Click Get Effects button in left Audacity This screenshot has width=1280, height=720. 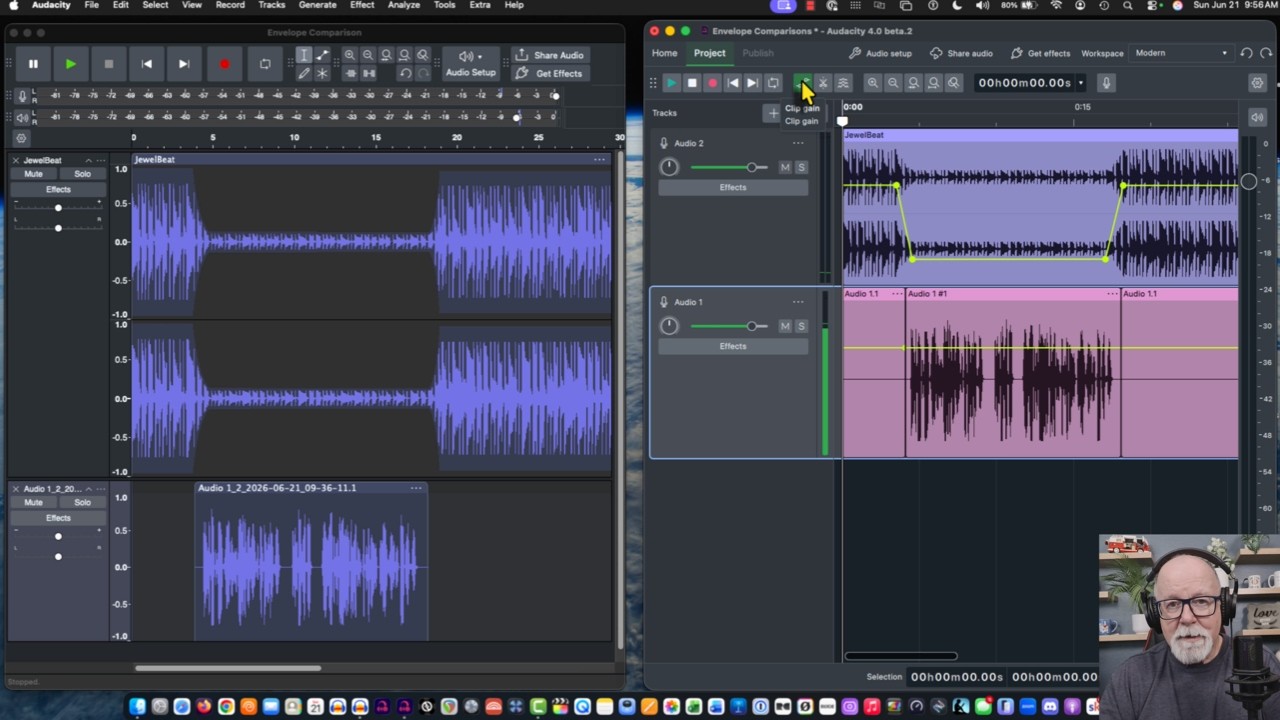[x=549, y=74]
